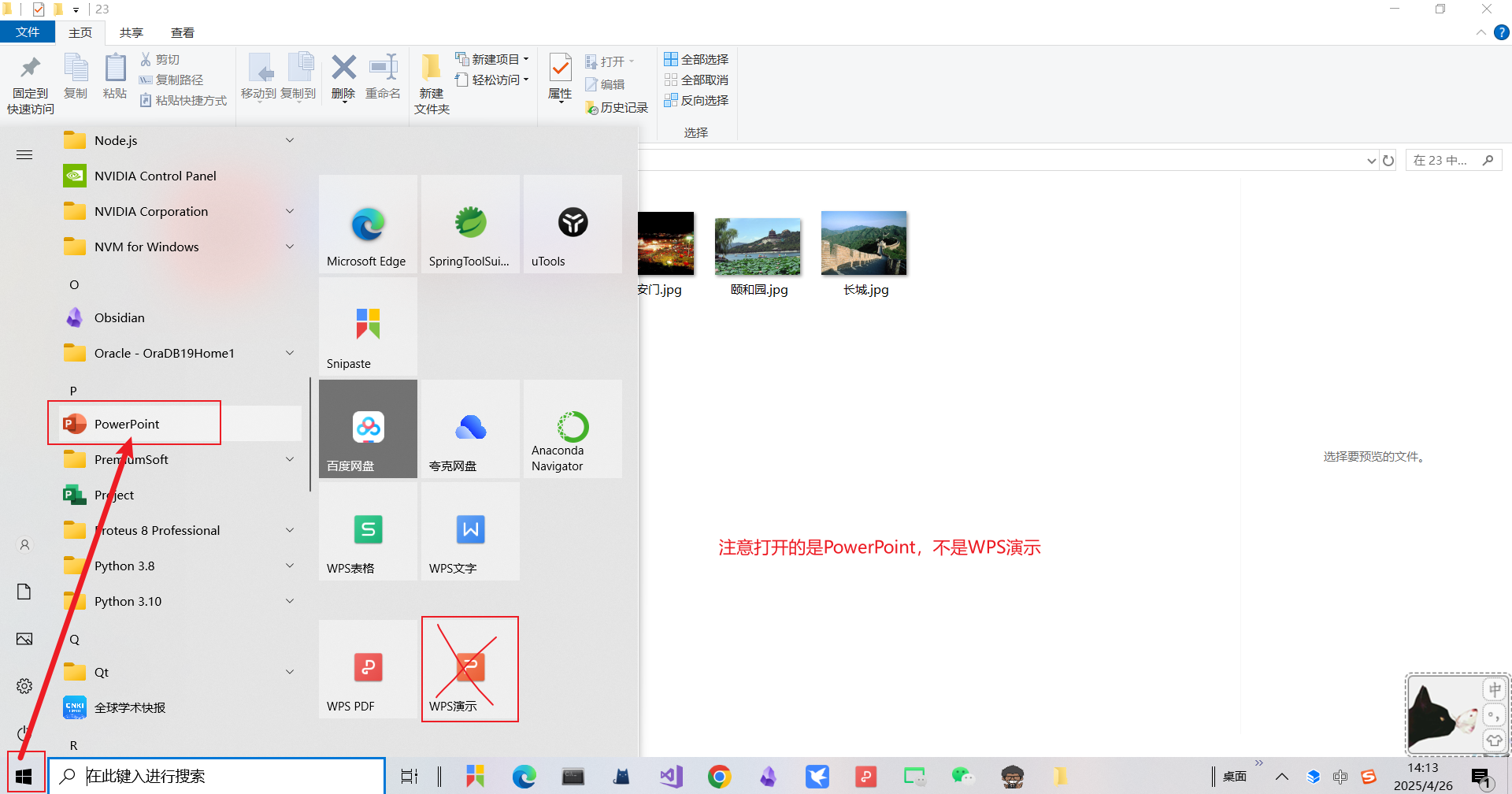
Task: Show hidden tray icons arrow
Action: pos(1282,777)
